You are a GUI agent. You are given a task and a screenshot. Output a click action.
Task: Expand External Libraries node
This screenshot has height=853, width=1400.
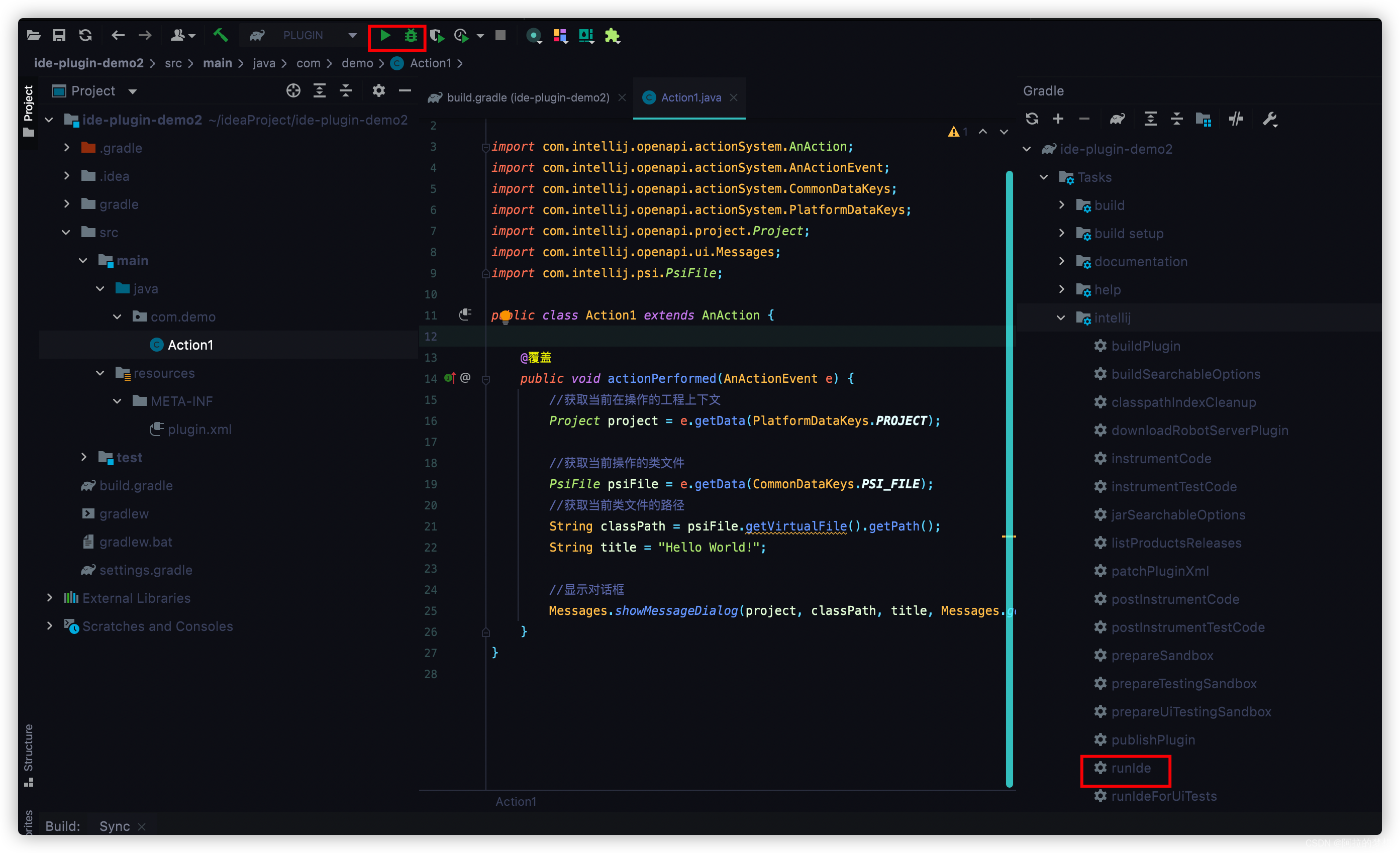click(49, 598)
